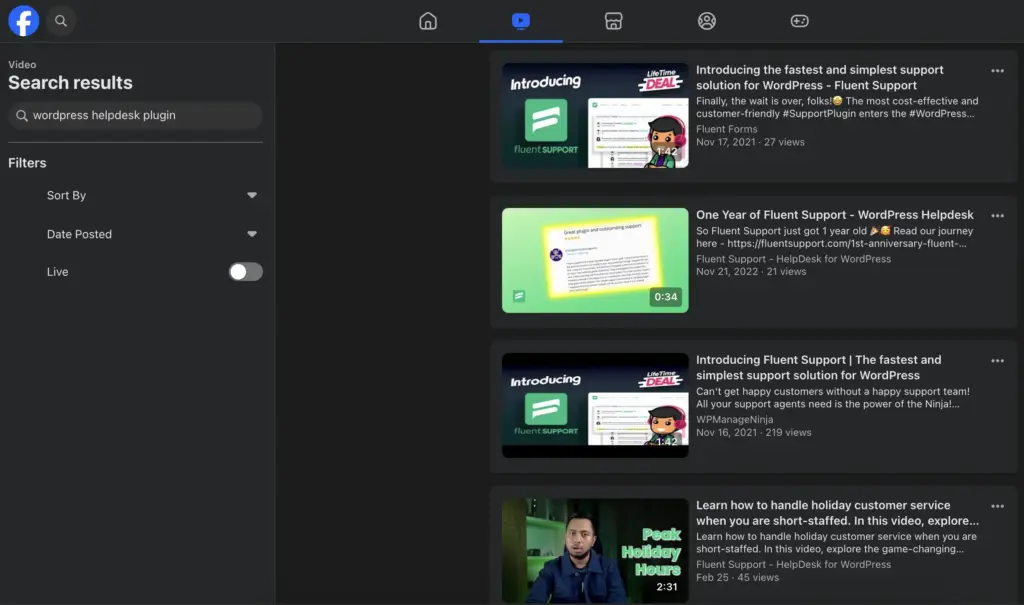Open options for 'Introducing the fastest and simplest' video
Screen dimensions: 1024x605
[x=997, y=71]
